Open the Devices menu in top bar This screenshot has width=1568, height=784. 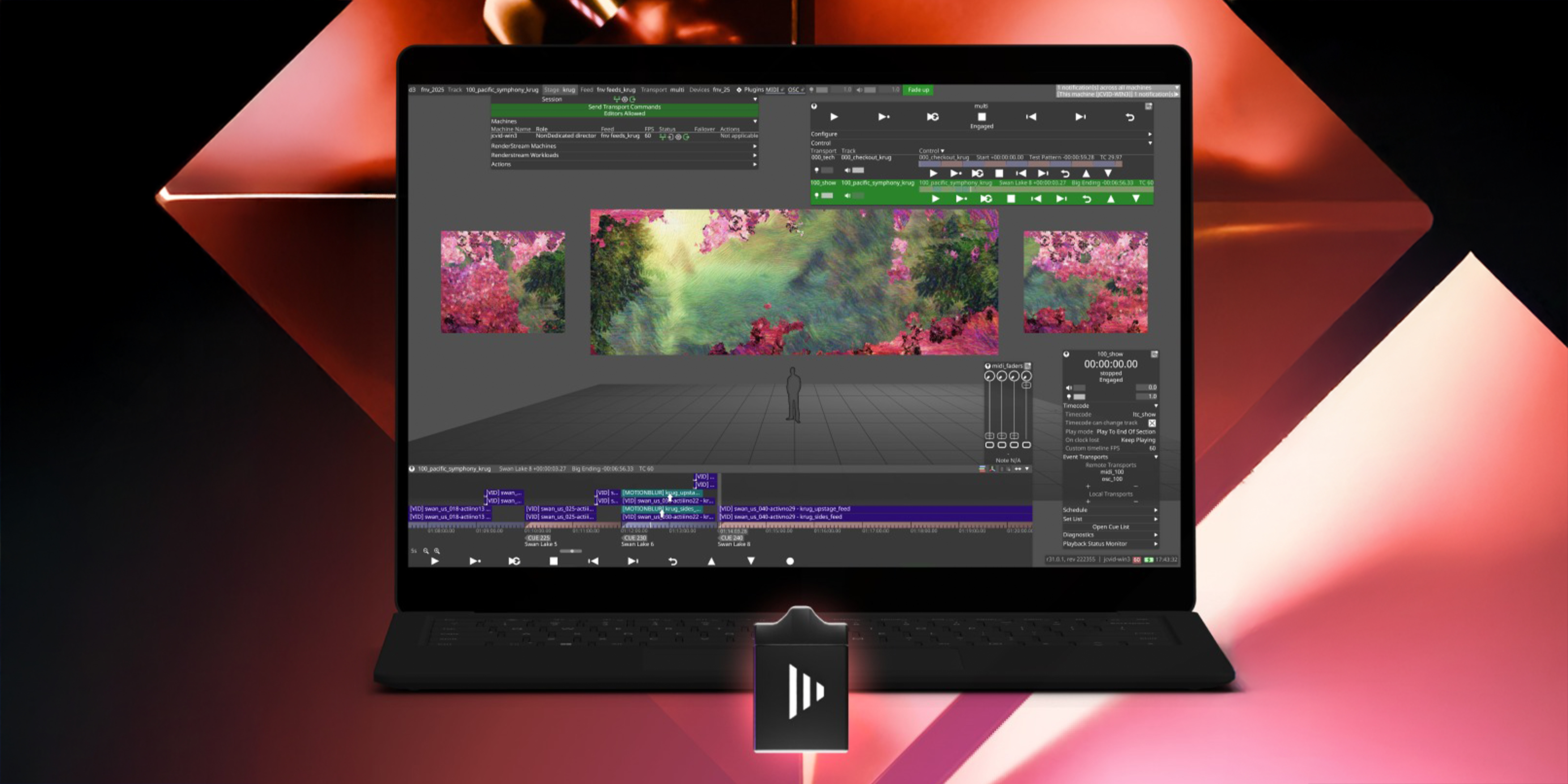click(699, 89)
